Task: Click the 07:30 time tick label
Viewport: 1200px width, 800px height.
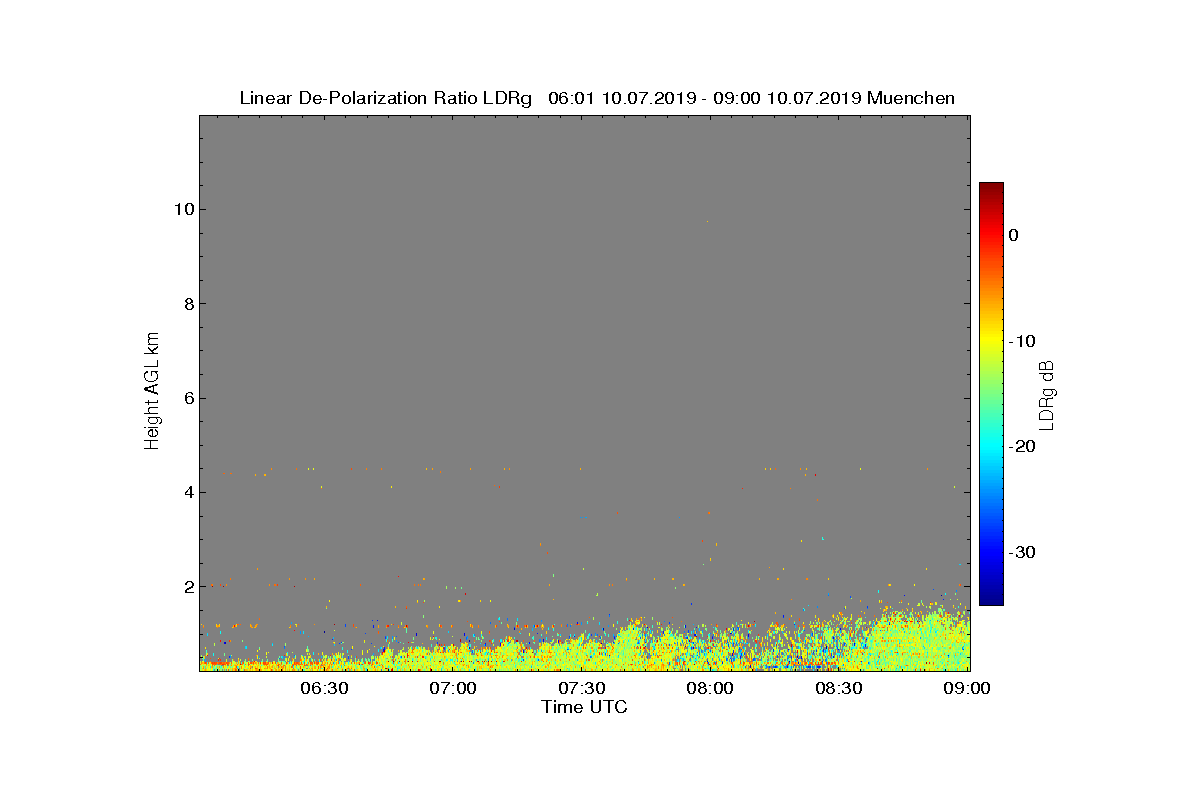Action: (582, 689)
